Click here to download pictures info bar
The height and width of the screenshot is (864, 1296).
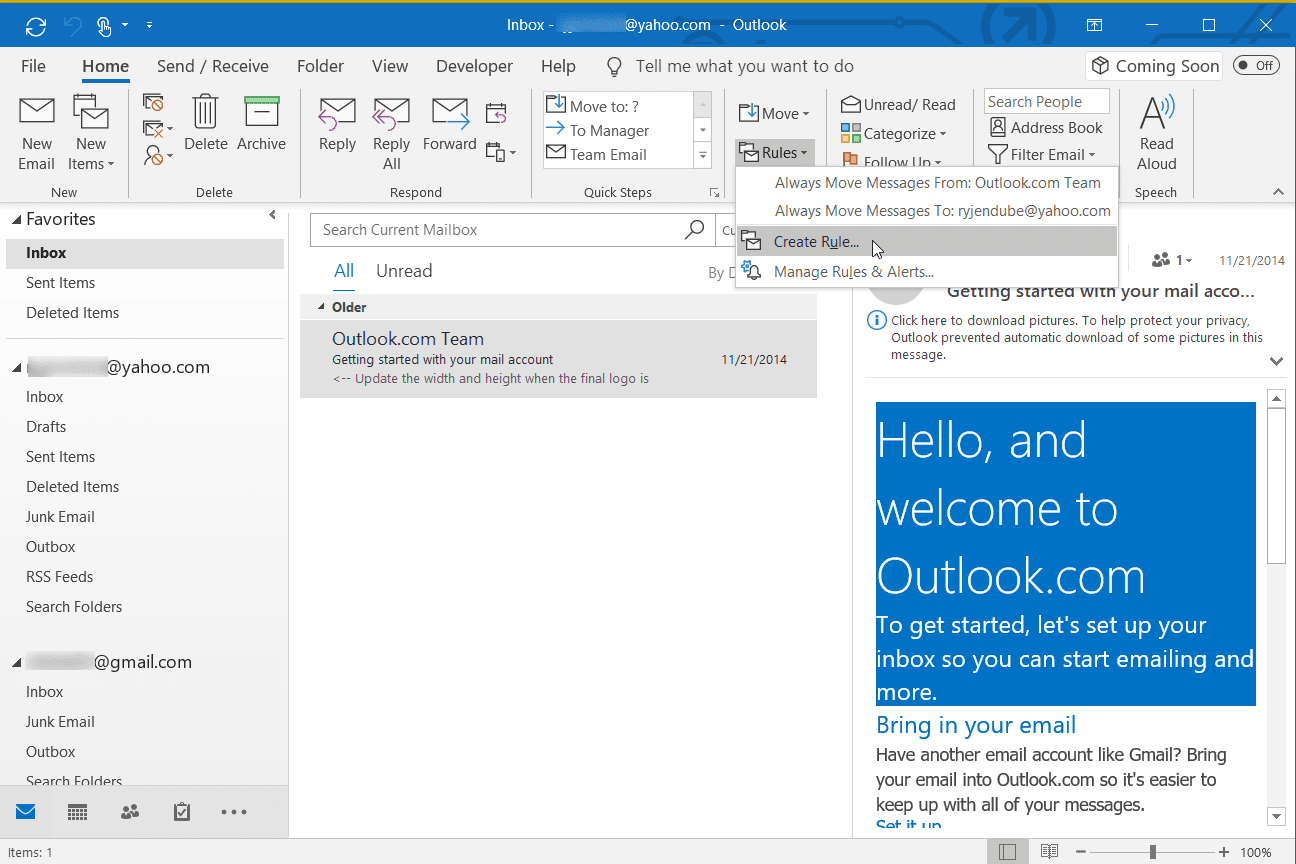tap(1066, 337)
